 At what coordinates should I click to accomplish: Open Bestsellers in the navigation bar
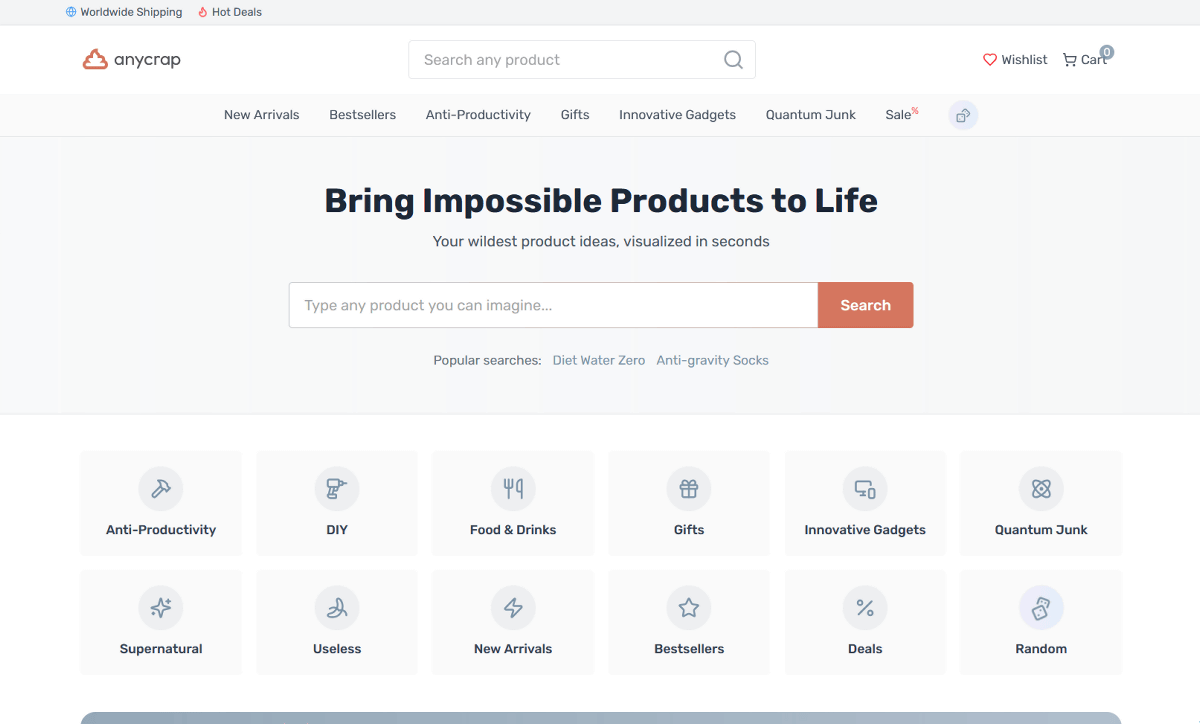pos(362,115)
